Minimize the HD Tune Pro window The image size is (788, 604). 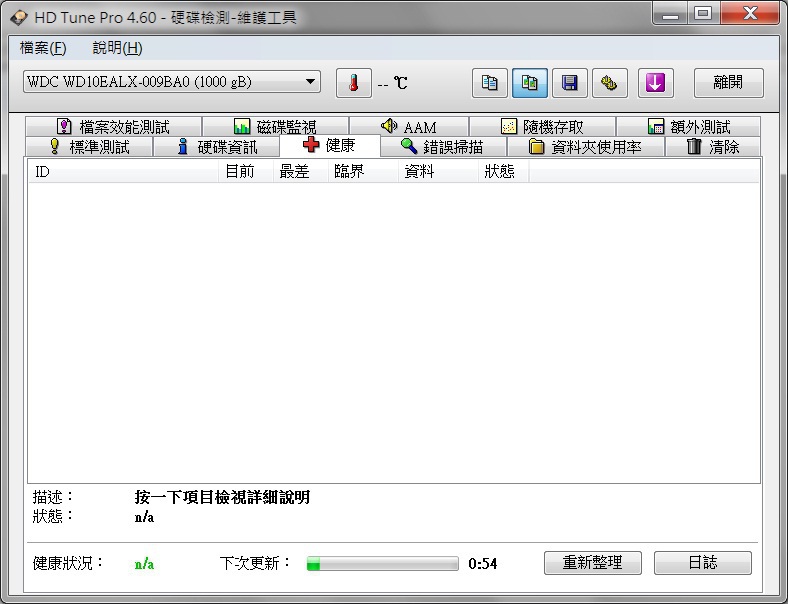(x=670, y=13)
